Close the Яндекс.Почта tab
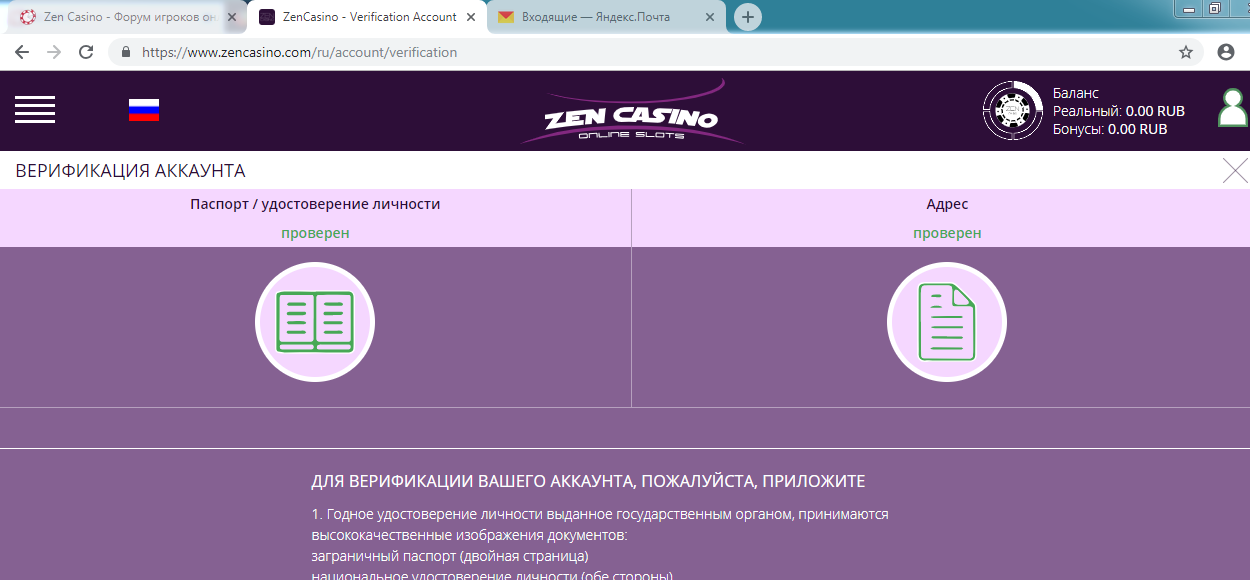 point(711,17)
